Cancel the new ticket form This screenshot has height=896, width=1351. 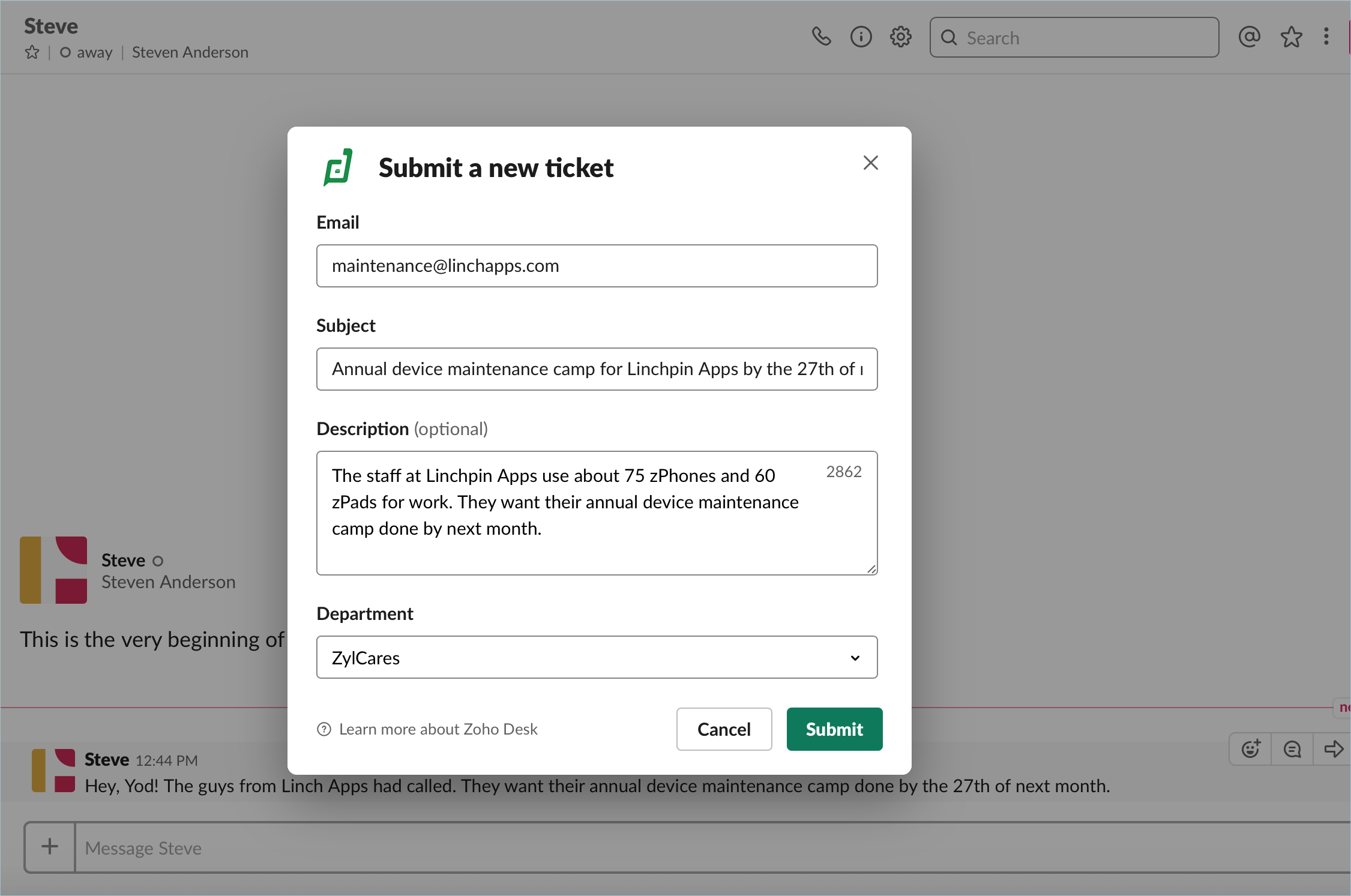(724, 729)
